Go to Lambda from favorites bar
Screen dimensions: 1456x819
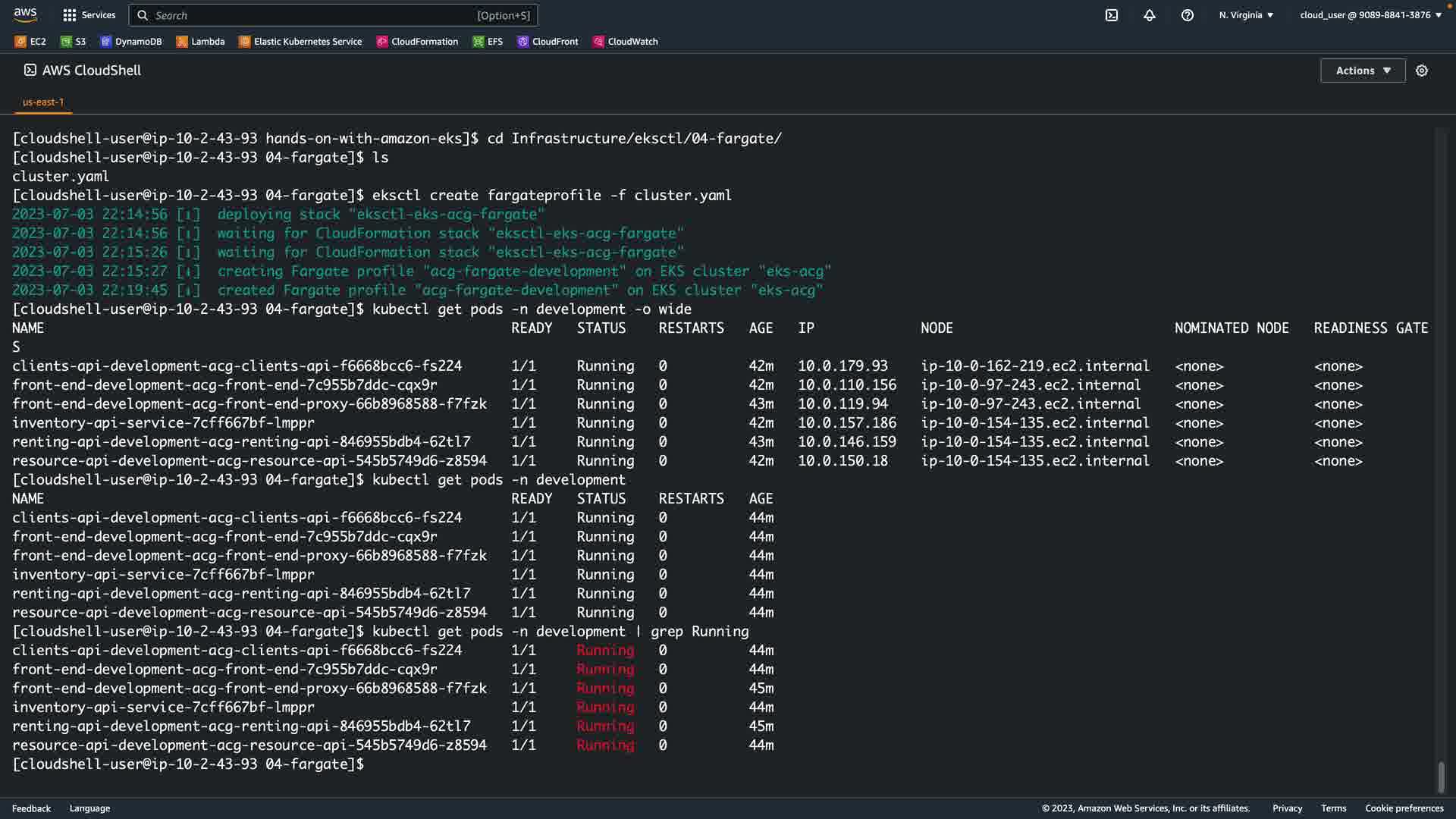(x=200, y=42)
